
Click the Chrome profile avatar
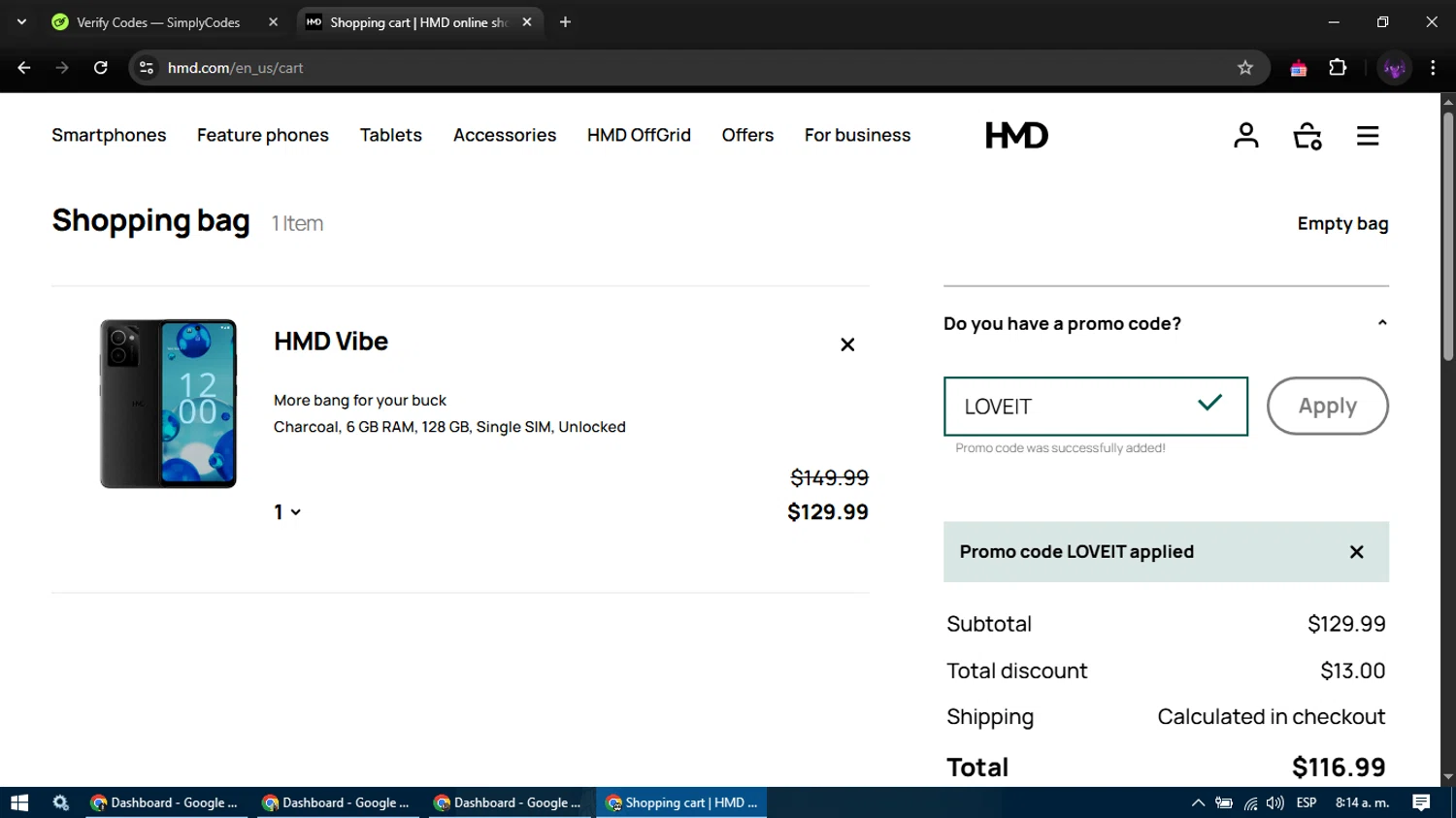point(1395,68)
